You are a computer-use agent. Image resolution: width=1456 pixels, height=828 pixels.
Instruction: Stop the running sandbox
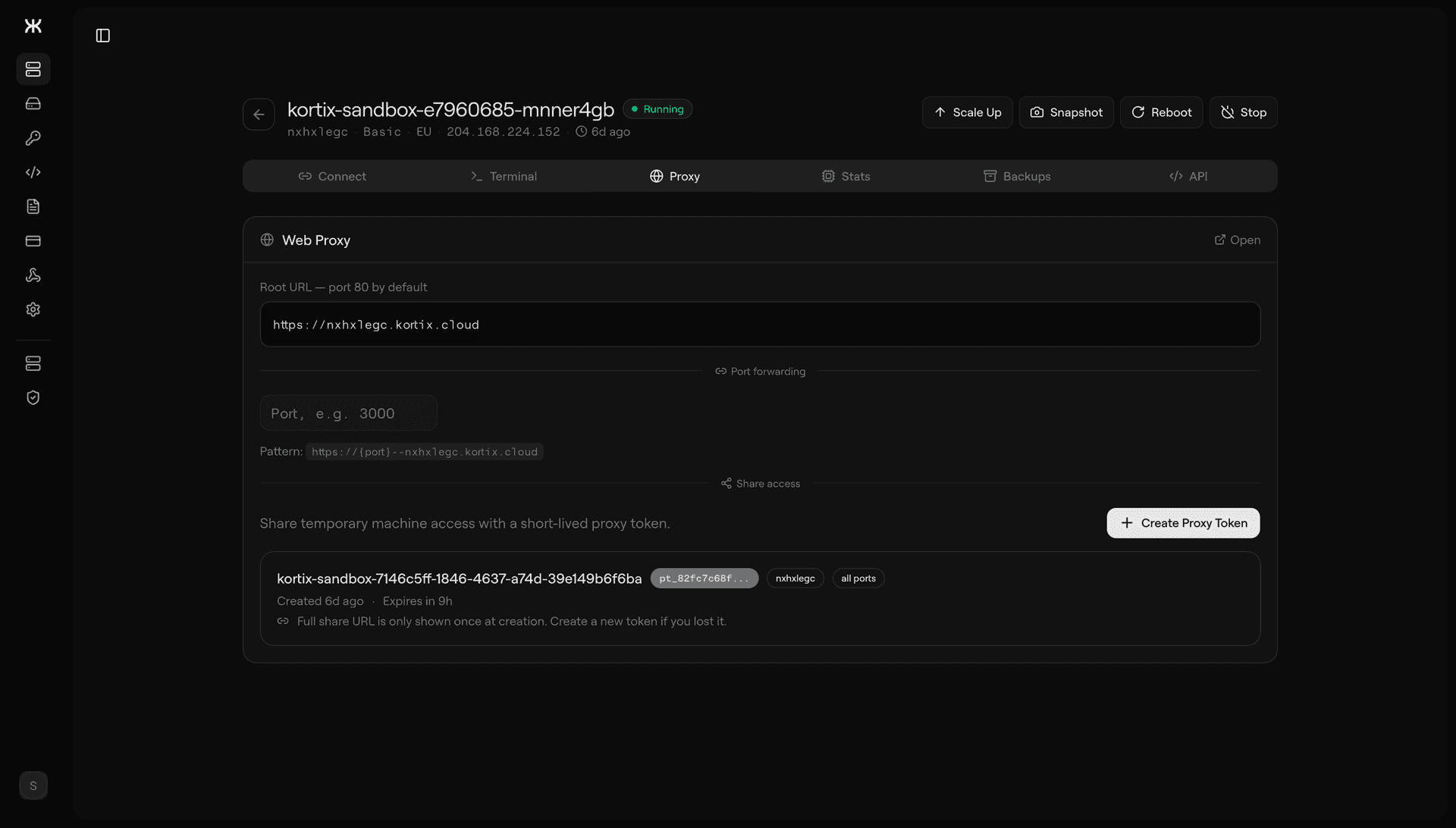point(1243,112)
